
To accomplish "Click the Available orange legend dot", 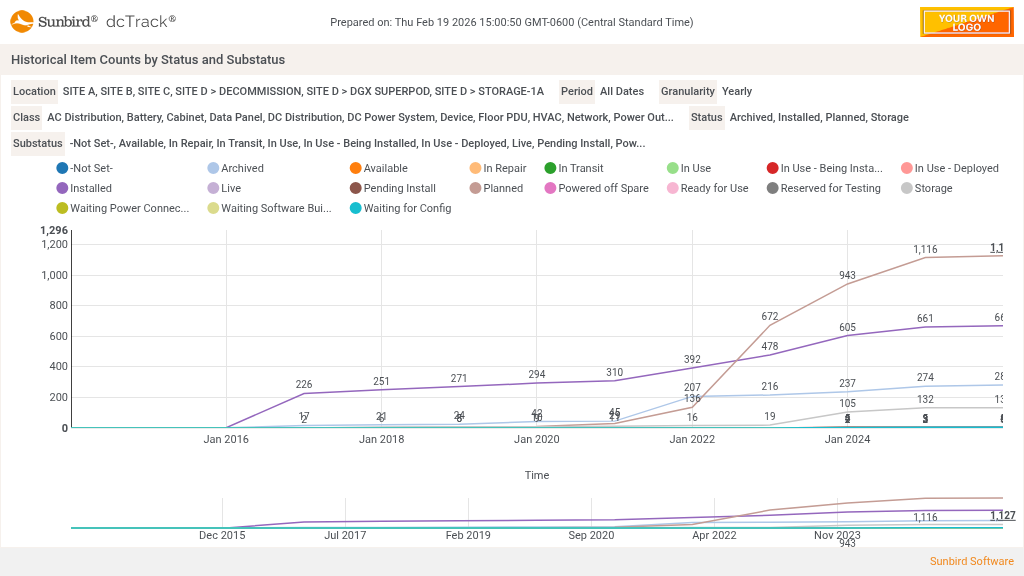I will click(356, 168).
